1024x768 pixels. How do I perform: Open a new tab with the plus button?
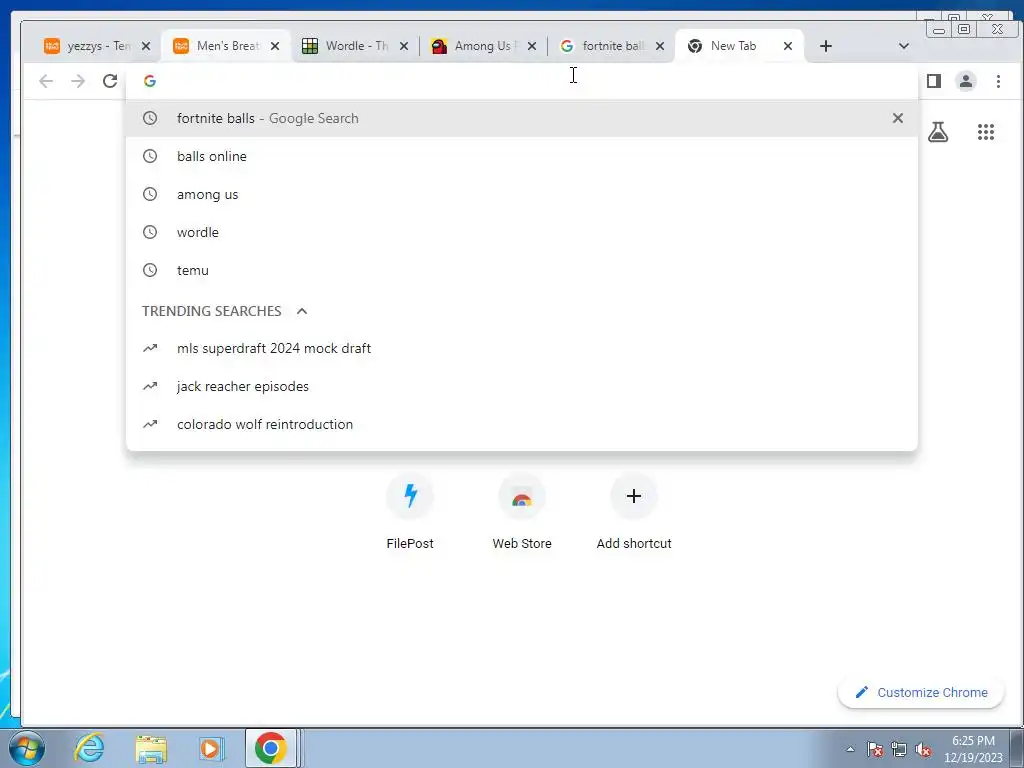click(x=825, y=46)
